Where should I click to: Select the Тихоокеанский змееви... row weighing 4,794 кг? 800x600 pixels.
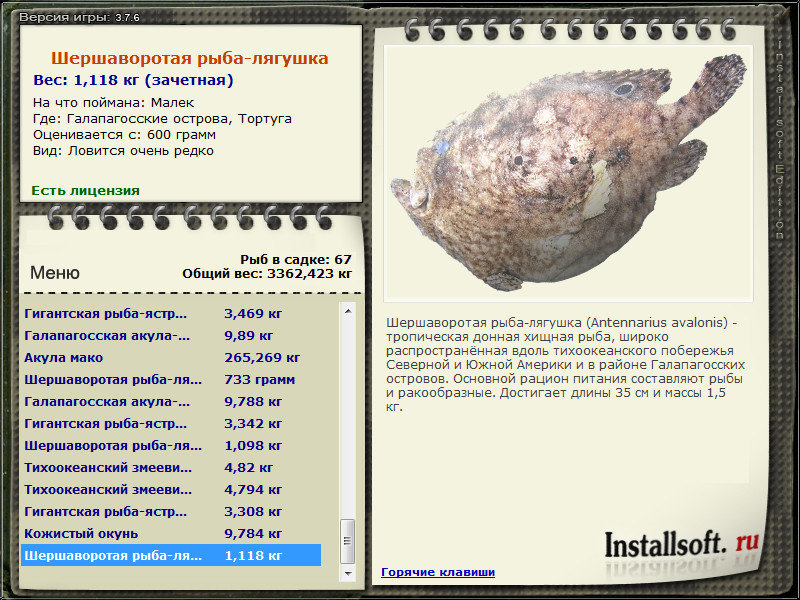click(171, 489)
